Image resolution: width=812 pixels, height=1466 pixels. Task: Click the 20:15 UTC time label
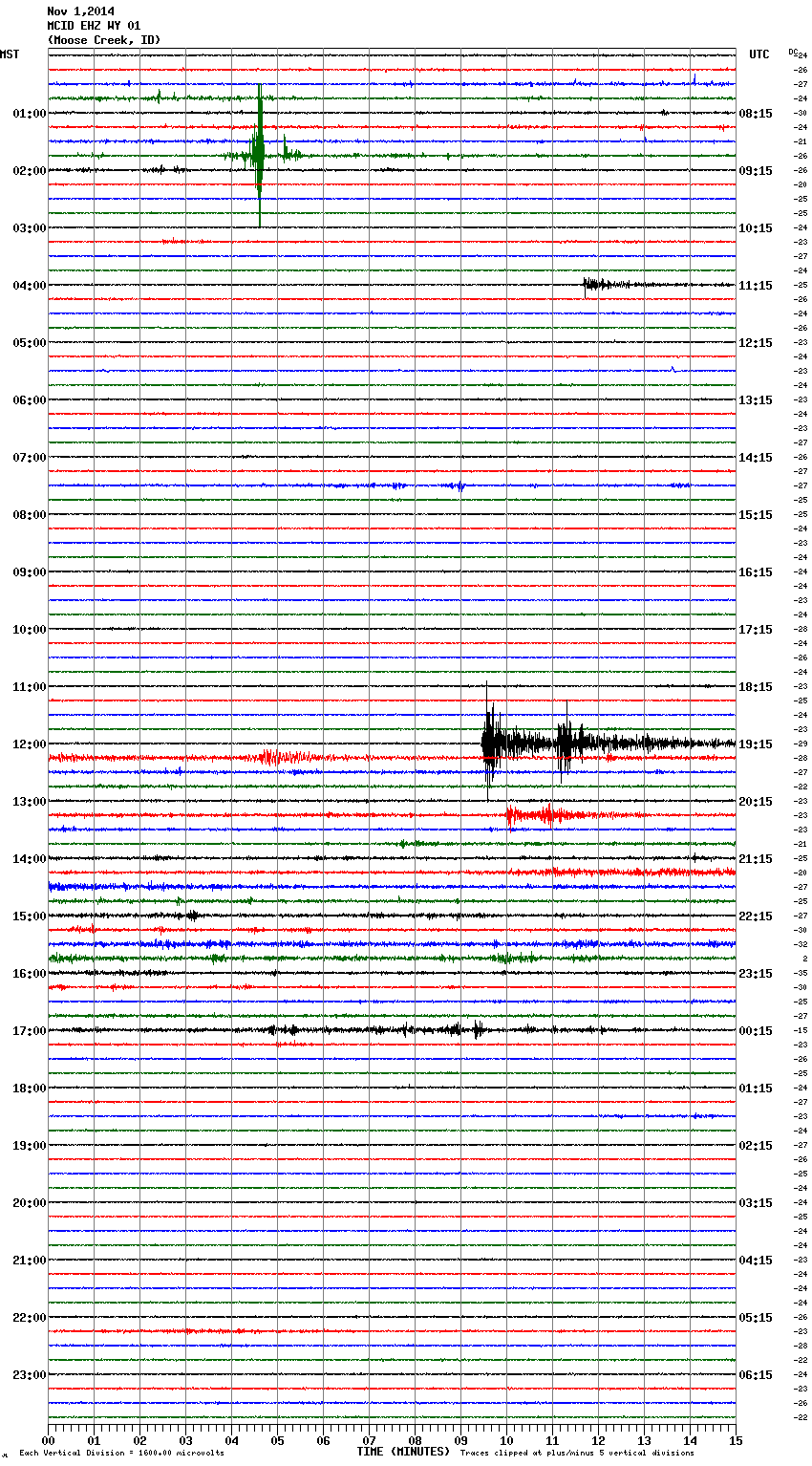756,801
